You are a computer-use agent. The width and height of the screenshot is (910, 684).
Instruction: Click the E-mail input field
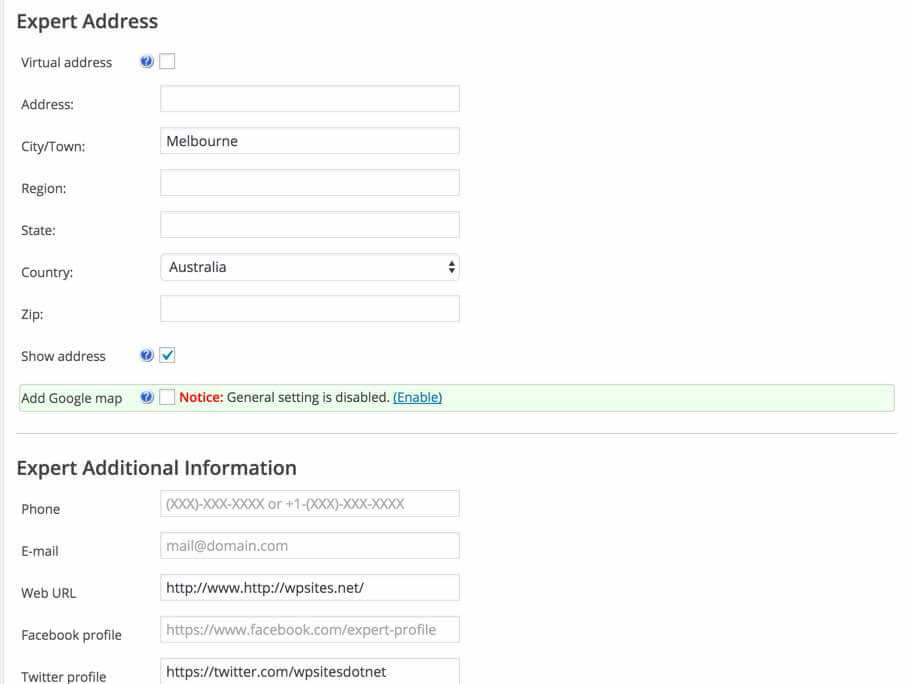tap(309, 546)
